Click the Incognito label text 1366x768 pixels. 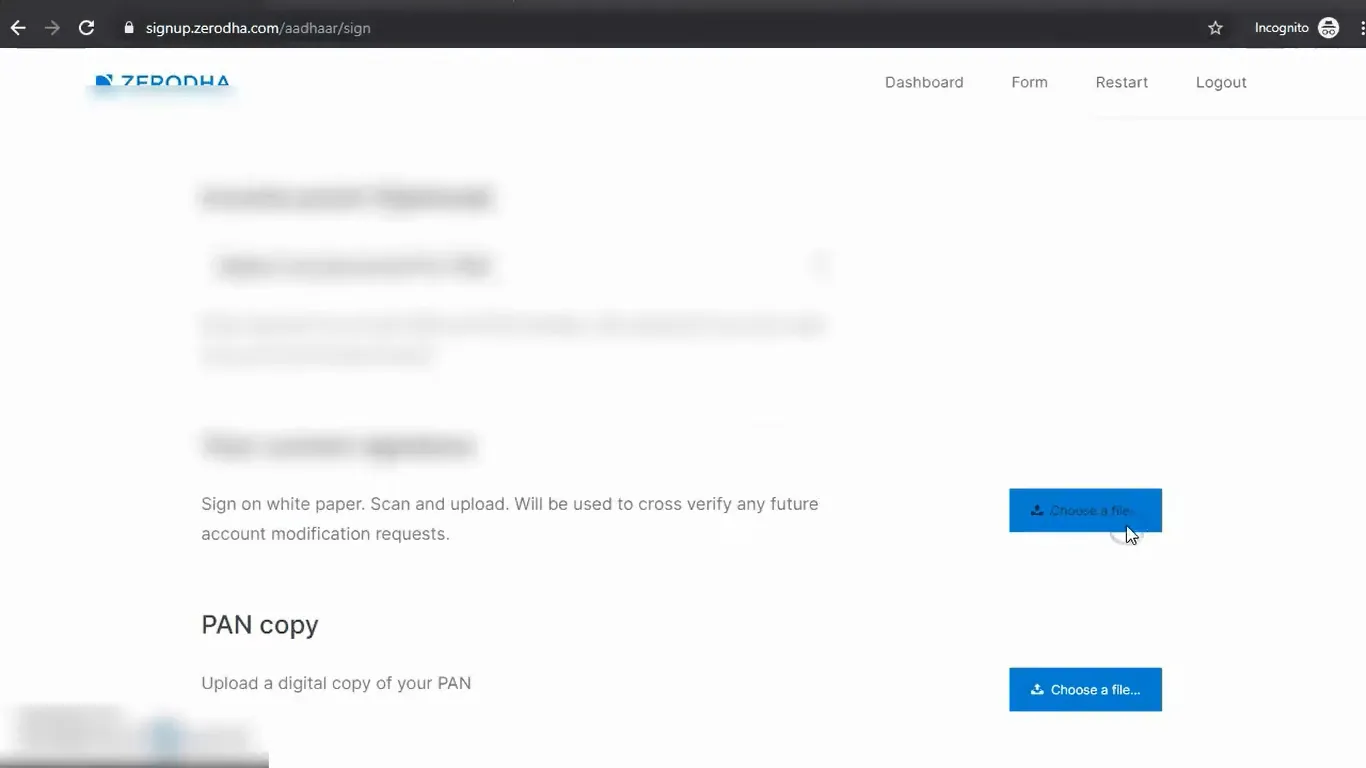(1281, 28)
